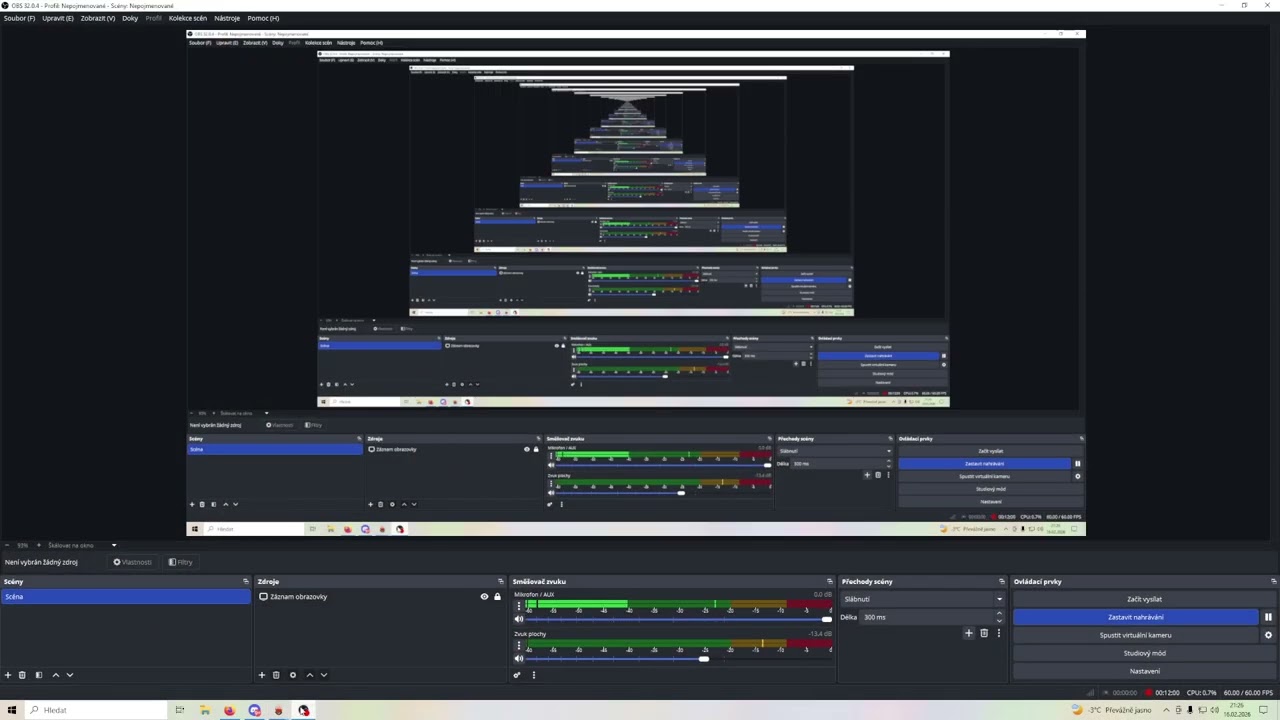
Task: Undock the Zdroje panel
Action: click(x=501, y=581)
